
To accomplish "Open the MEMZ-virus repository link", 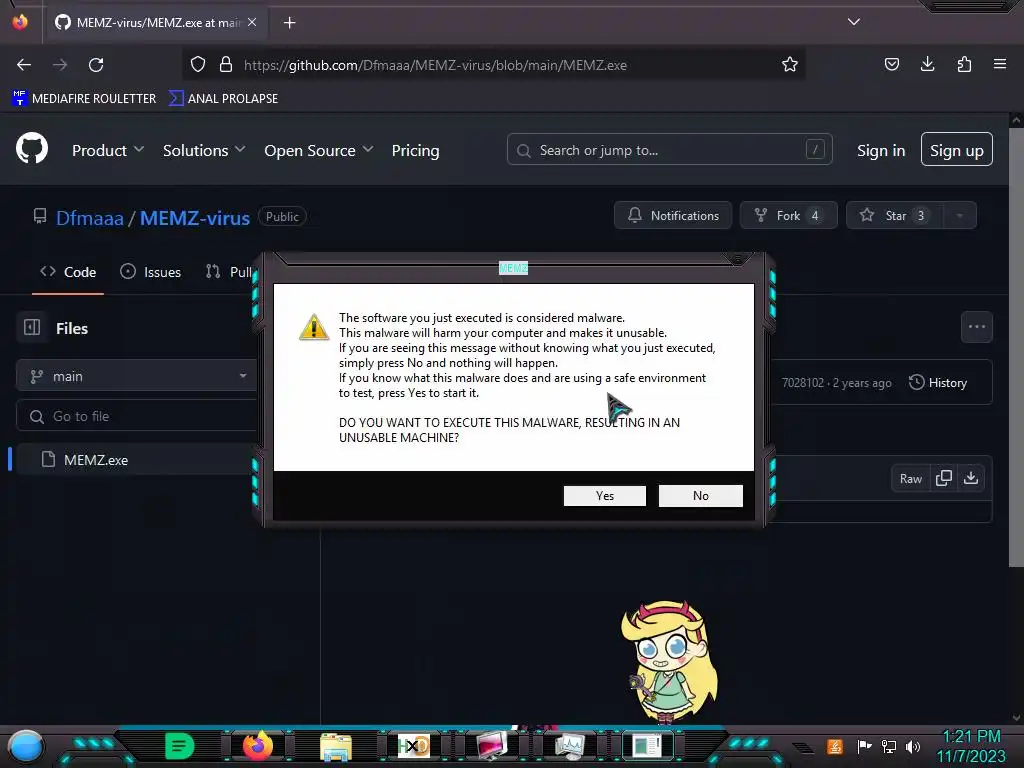I will (195, 218).
